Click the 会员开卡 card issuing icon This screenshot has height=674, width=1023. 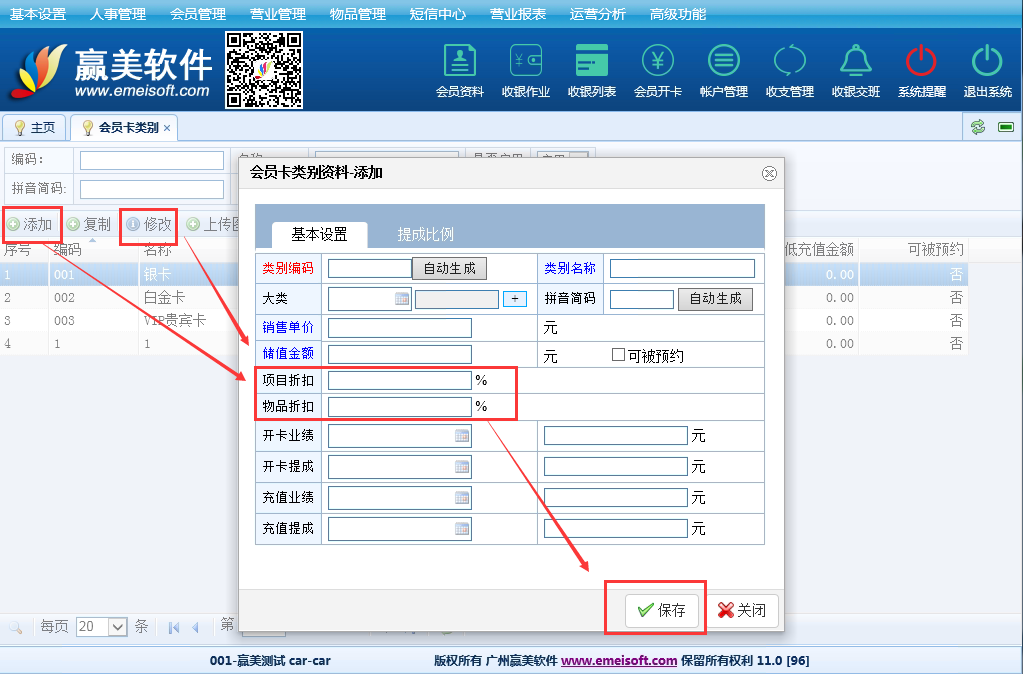click(658, 70)
